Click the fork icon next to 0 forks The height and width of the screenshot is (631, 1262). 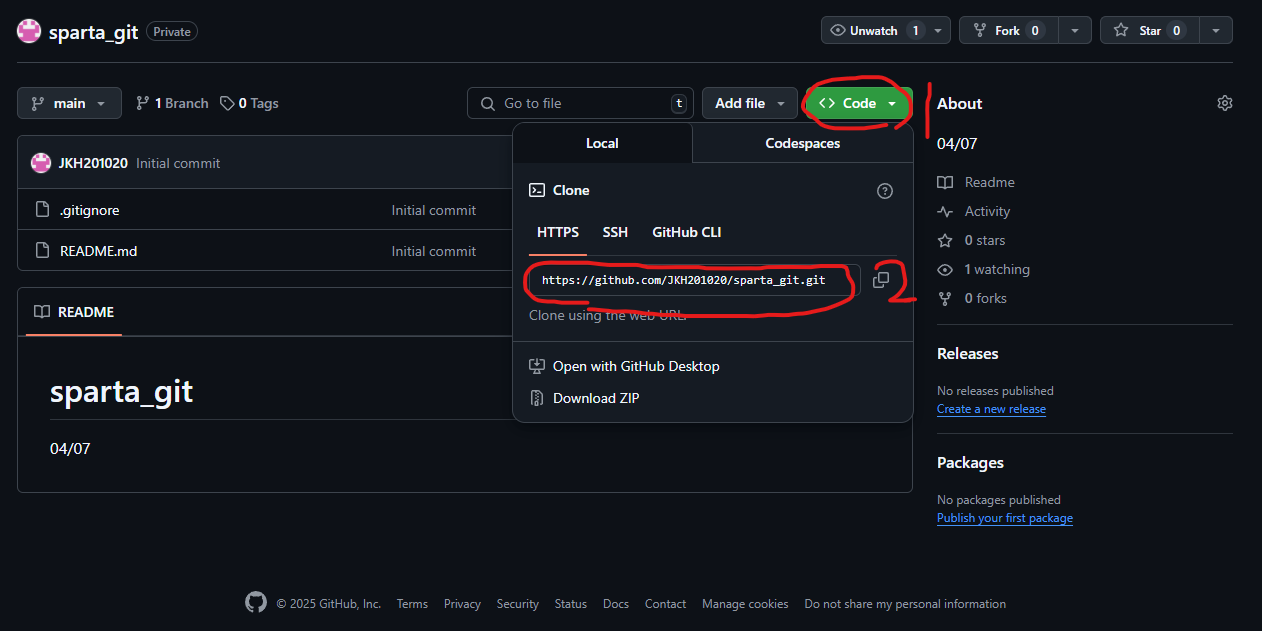945,298
